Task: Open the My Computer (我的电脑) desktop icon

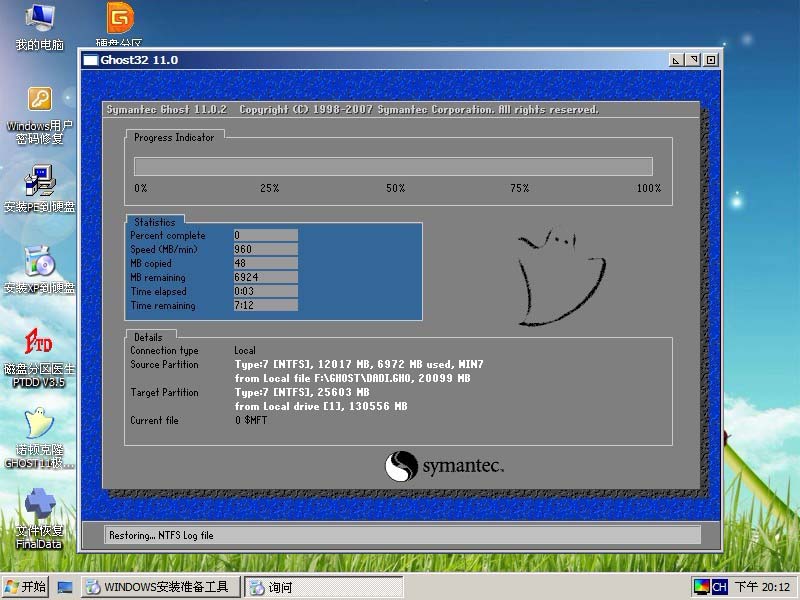Action: (x=39, y=26)
